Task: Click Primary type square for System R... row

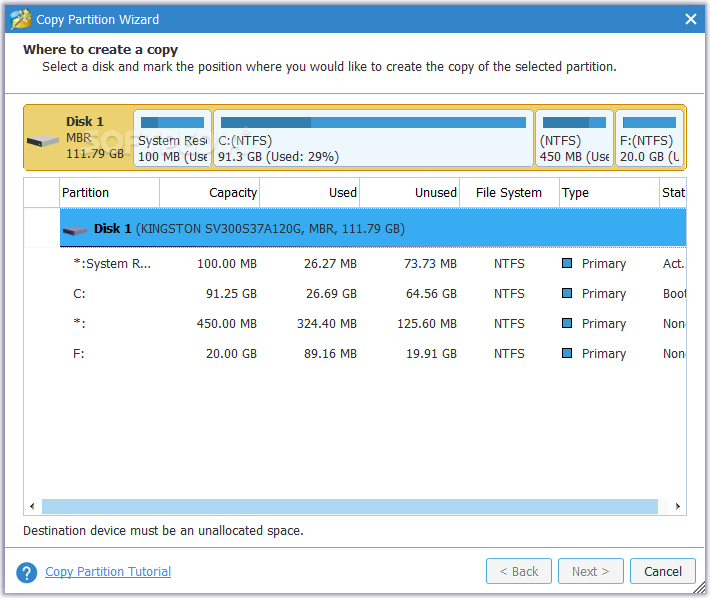Action: (x=567, y=263)
